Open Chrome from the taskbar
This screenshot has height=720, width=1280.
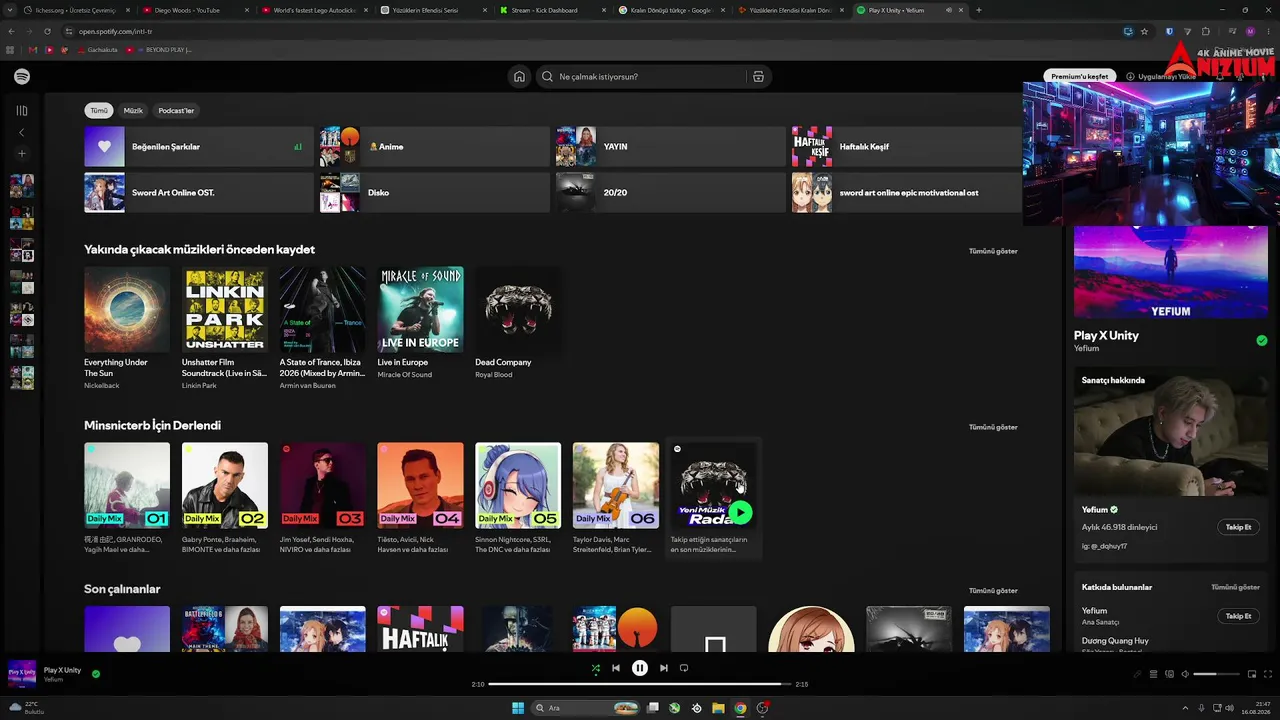coord(740,708)
